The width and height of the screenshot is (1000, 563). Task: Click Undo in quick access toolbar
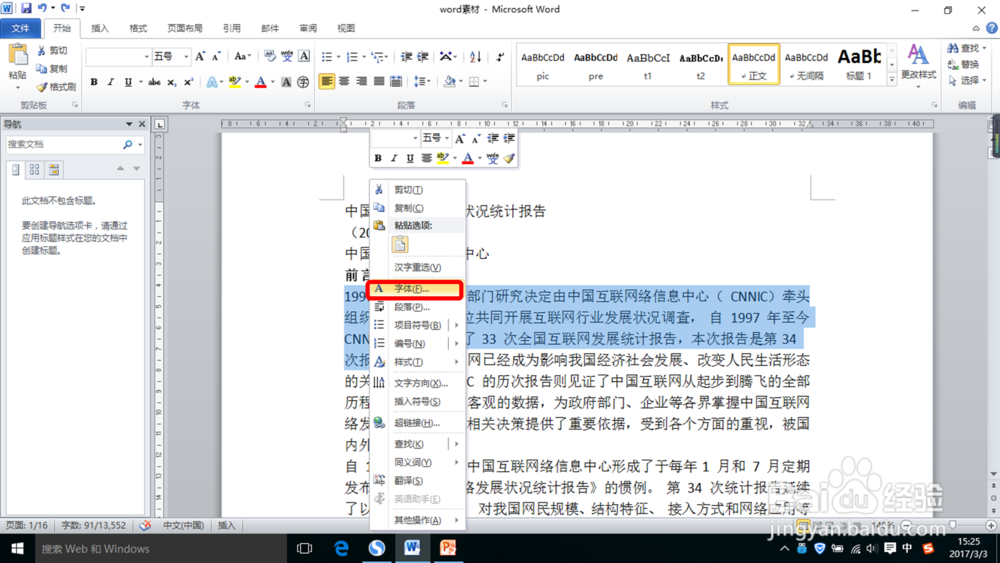tap(42, 8)
